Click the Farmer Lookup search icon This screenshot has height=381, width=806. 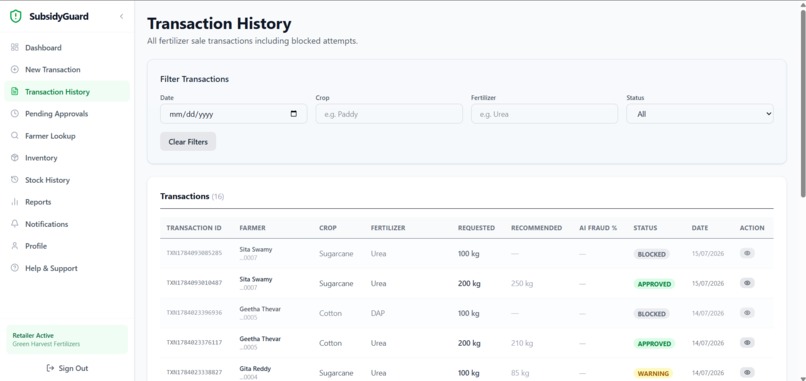click(14, 136)
